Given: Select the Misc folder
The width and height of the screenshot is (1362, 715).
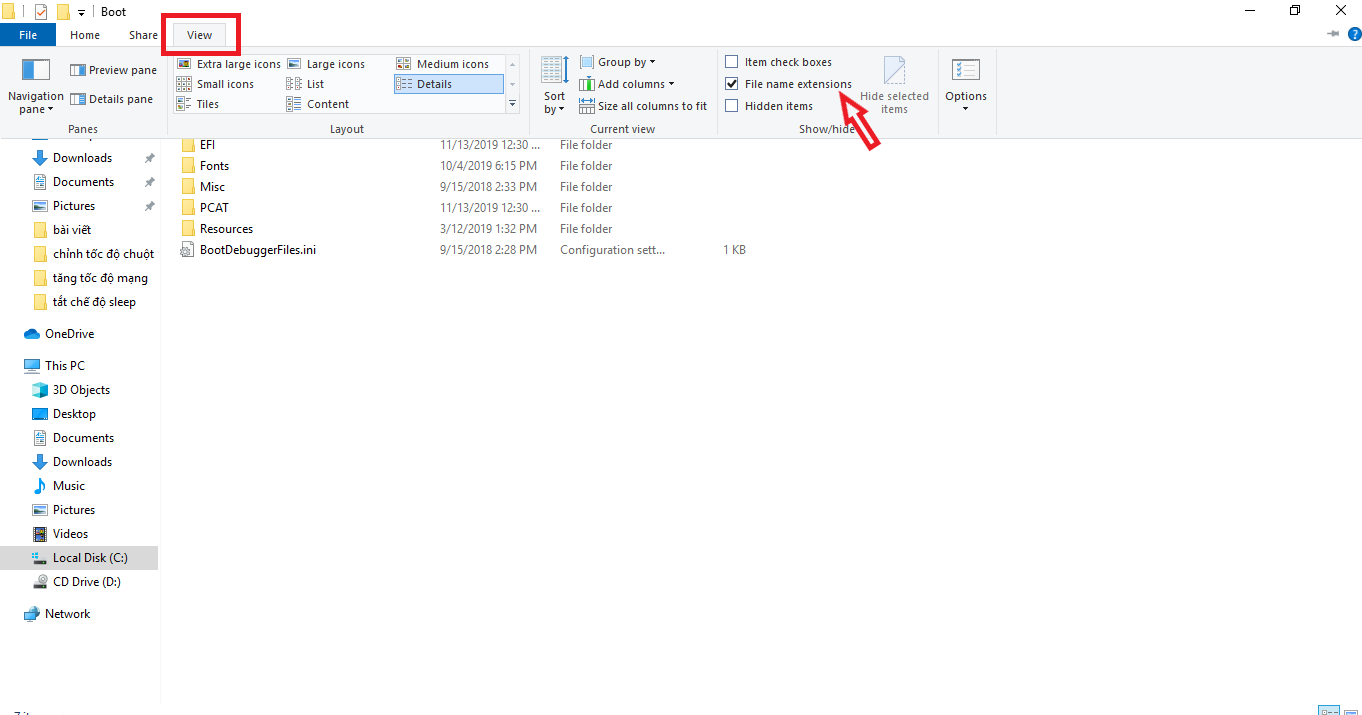Looking at the screenshot, I should coord(212,187).
